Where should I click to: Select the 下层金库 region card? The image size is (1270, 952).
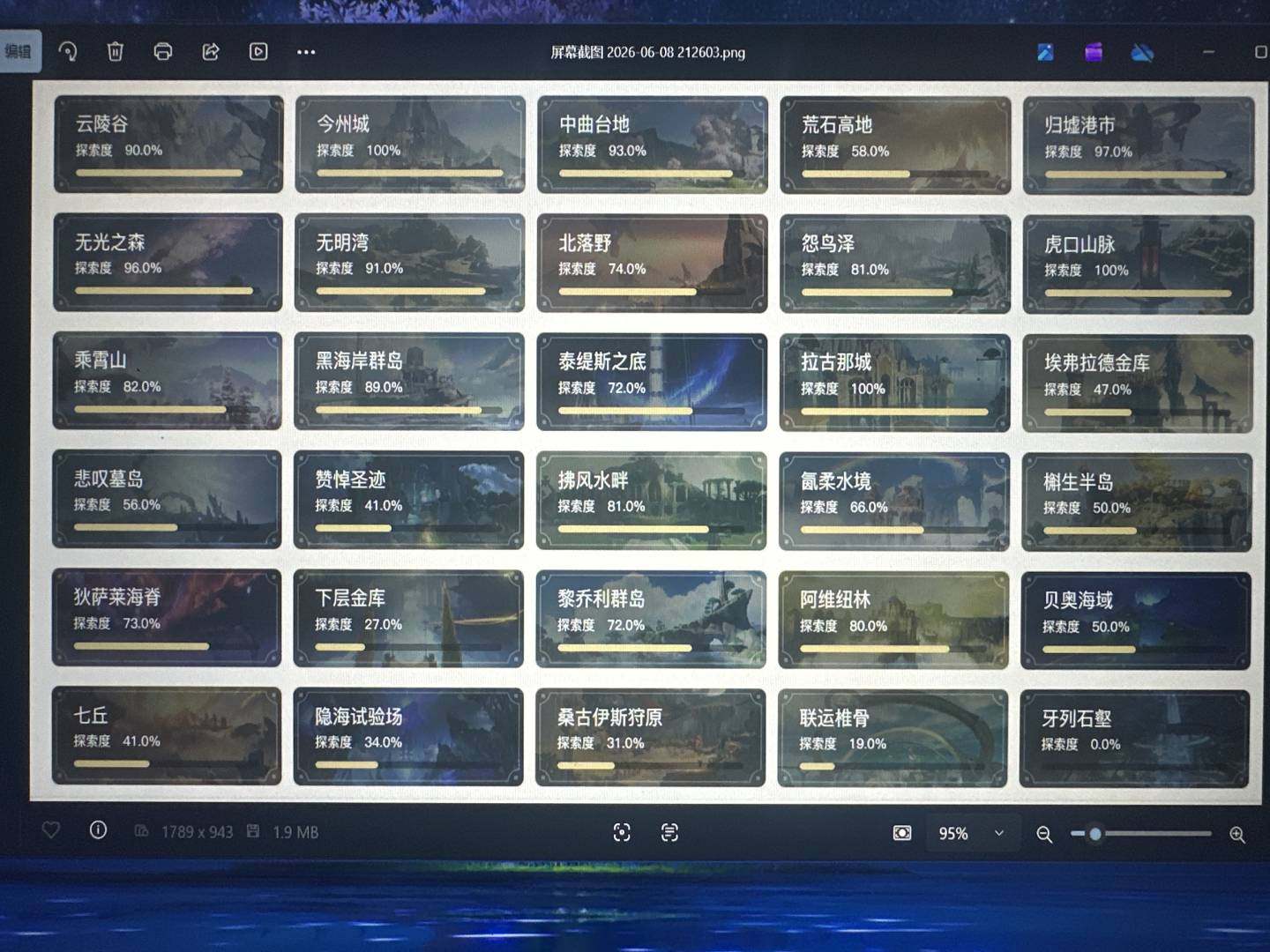pos(408,618)
